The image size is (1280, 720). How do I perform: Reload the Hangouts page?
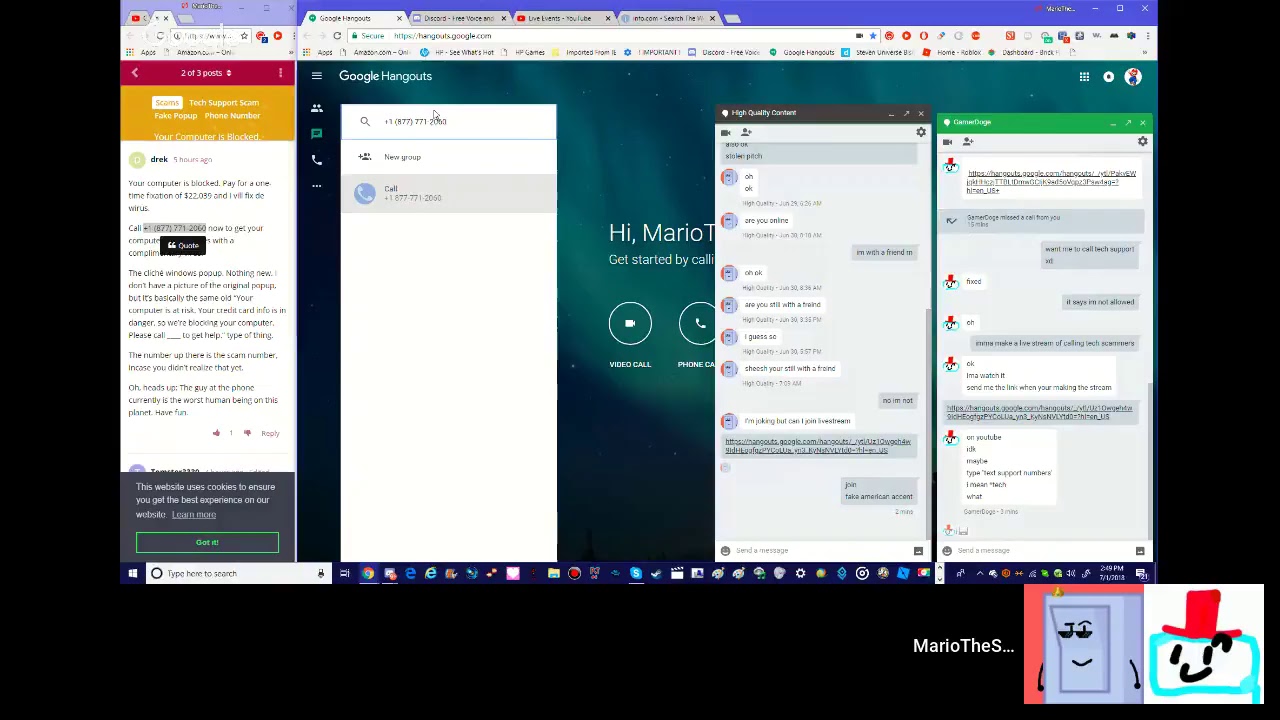click(x=337, y=36)
